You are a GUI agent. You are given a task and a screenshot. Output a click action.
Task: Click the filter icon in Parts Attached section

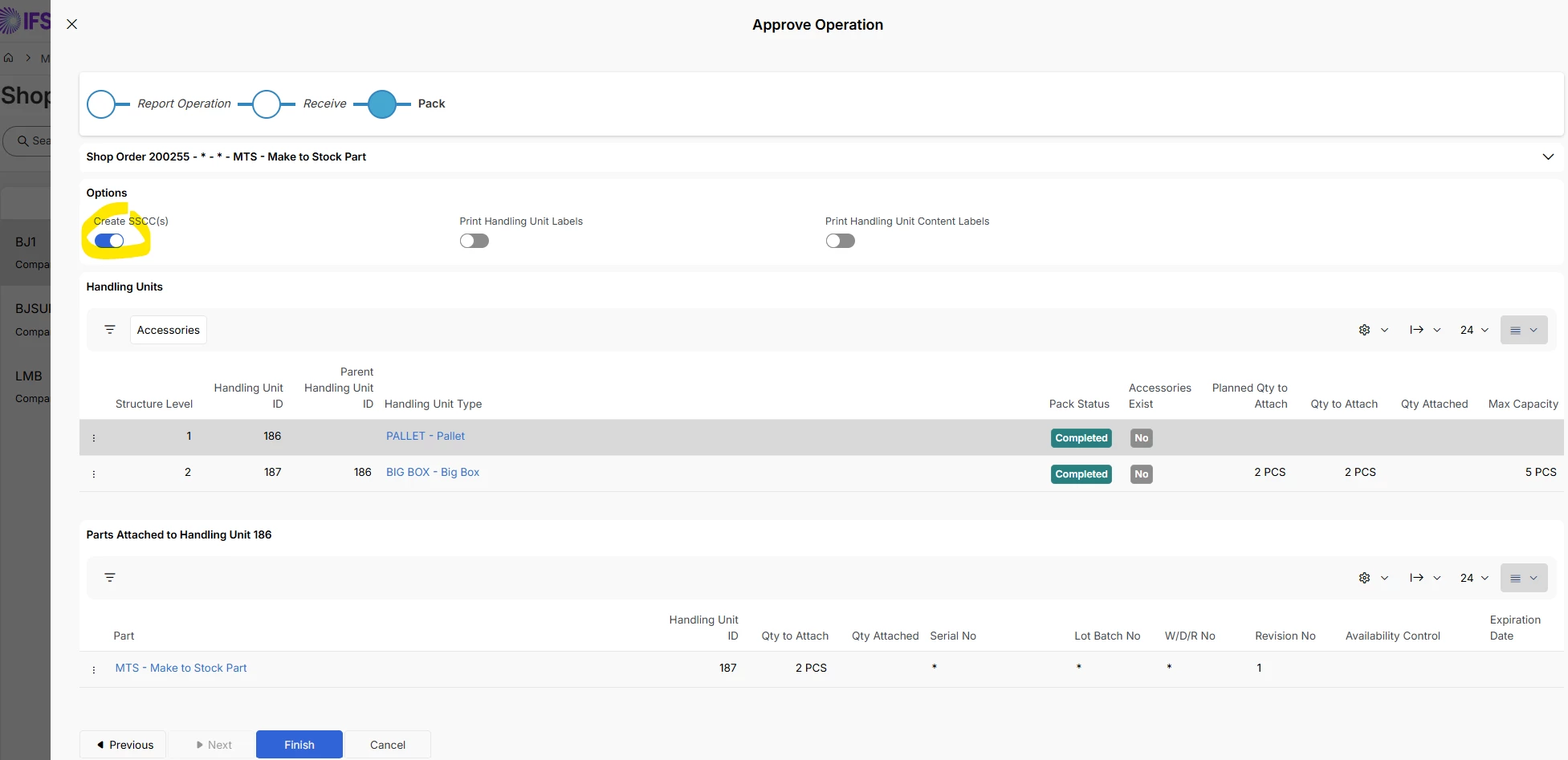pyautogui.click(x=110, y=578)
